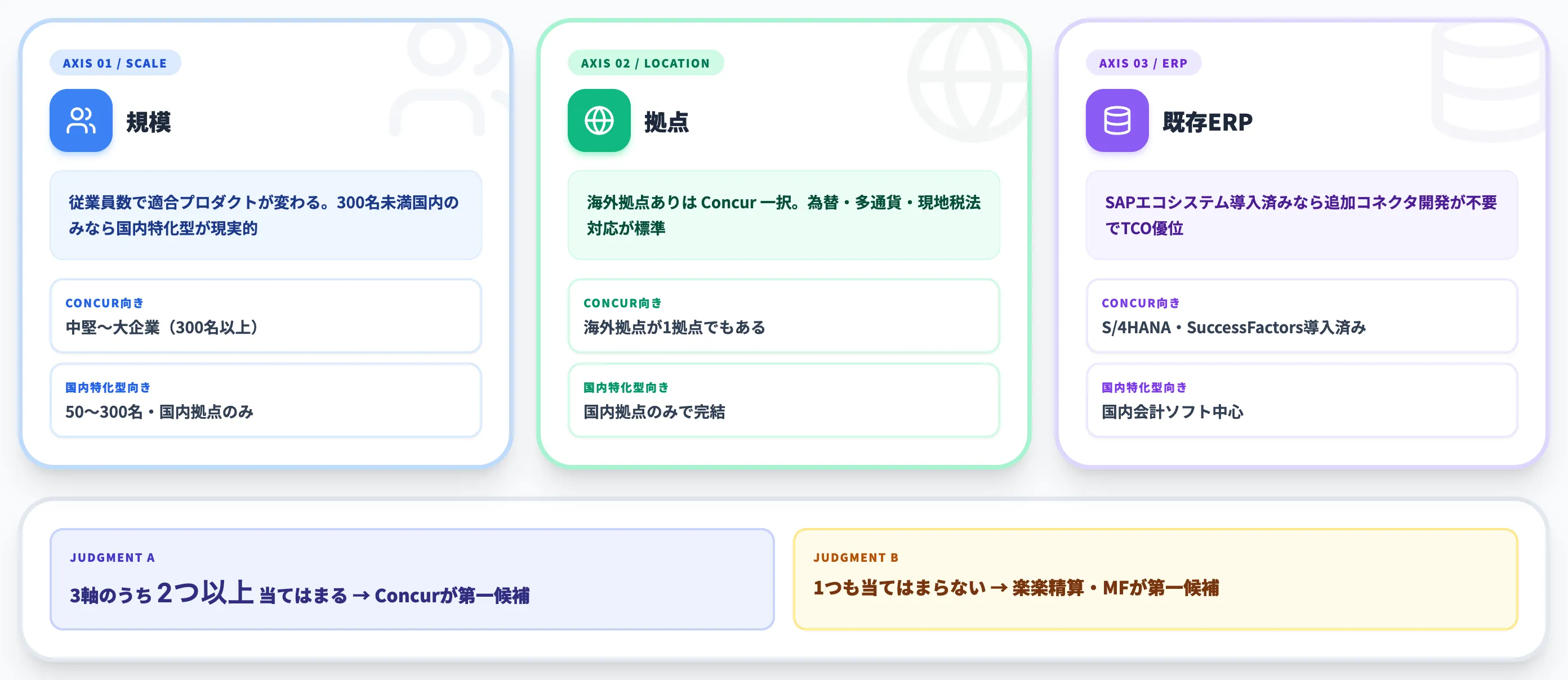Image resolution: width=1568 pixels, height=680 pixels.
Task: Click the blue users icon beside 規模
Action: pyautogui.click(x=81, y=120)
